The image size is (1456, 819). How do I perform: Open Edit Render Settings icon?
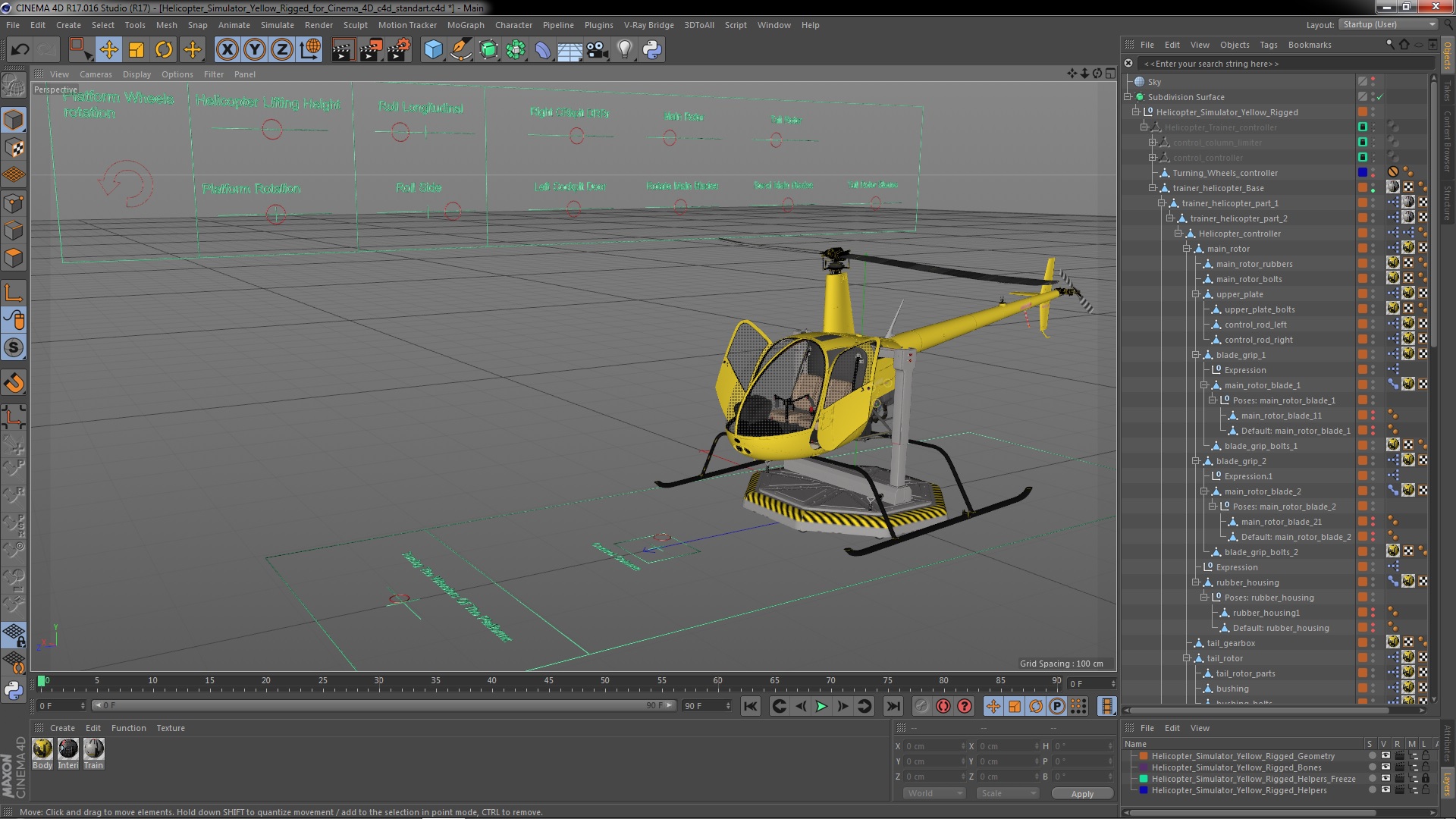click(399, 50)
